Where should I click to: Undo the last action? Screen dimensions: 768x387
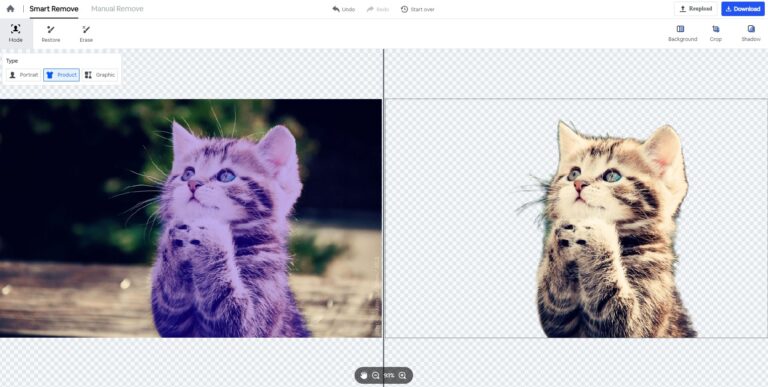(x=343, y=9)
